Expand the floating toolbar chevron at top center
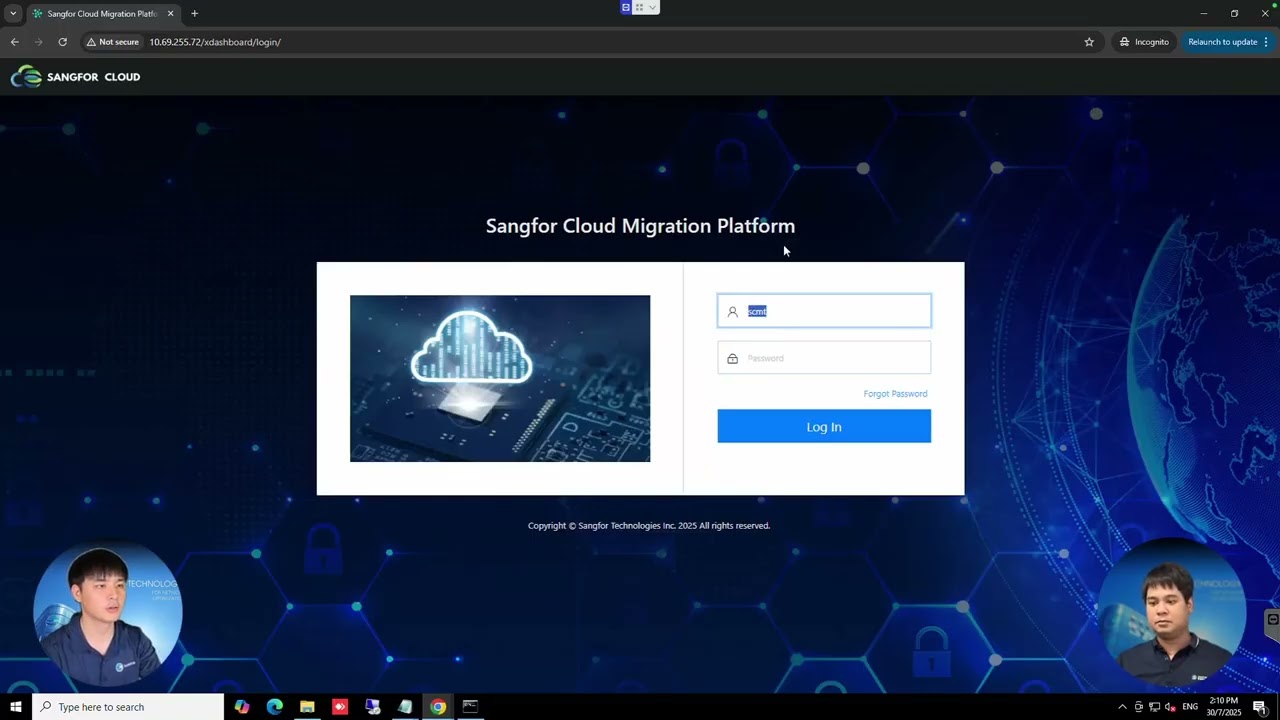This screenshot has height=720, width=1280. coord(652,7)
